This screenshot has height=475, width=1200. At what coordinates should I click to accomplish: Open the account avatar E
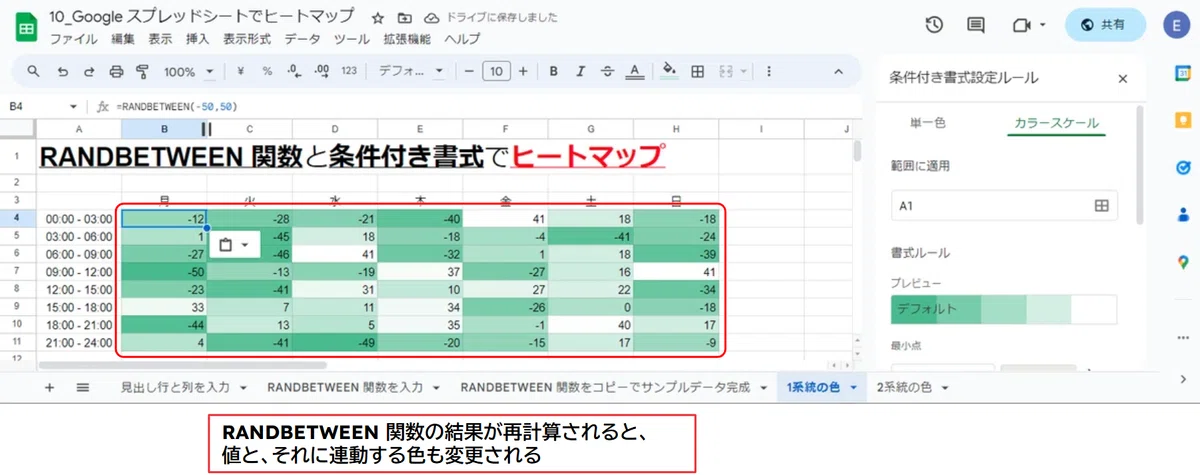pos(1176,25)
